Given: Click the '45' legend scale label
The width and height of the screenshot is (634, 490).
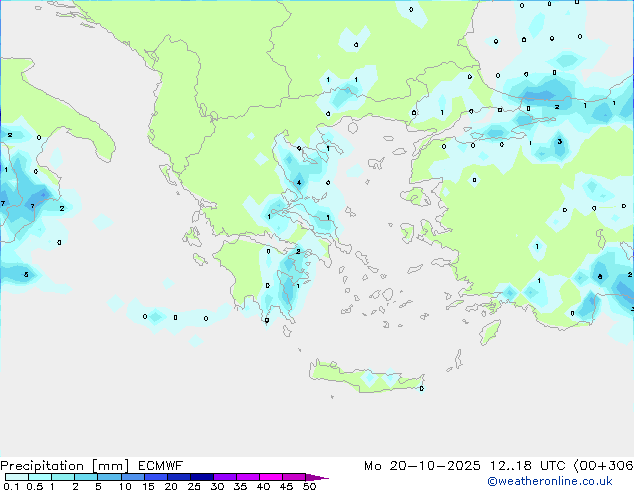Looking at the screenshot, I should 286,486.
